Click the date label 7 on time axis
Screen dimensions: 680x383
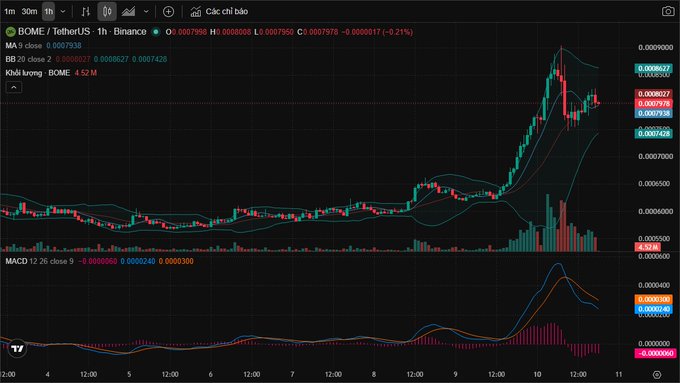pos(292,374)
